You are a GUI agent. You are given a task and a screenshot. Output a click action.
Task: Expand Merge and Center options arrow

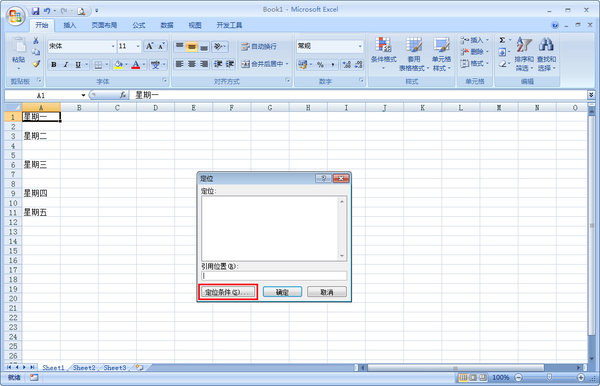click(x=287, y=64)
